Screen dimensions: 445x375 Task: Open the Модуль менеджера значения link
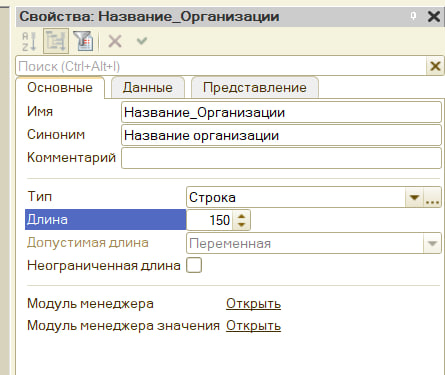tap(253, 326)
